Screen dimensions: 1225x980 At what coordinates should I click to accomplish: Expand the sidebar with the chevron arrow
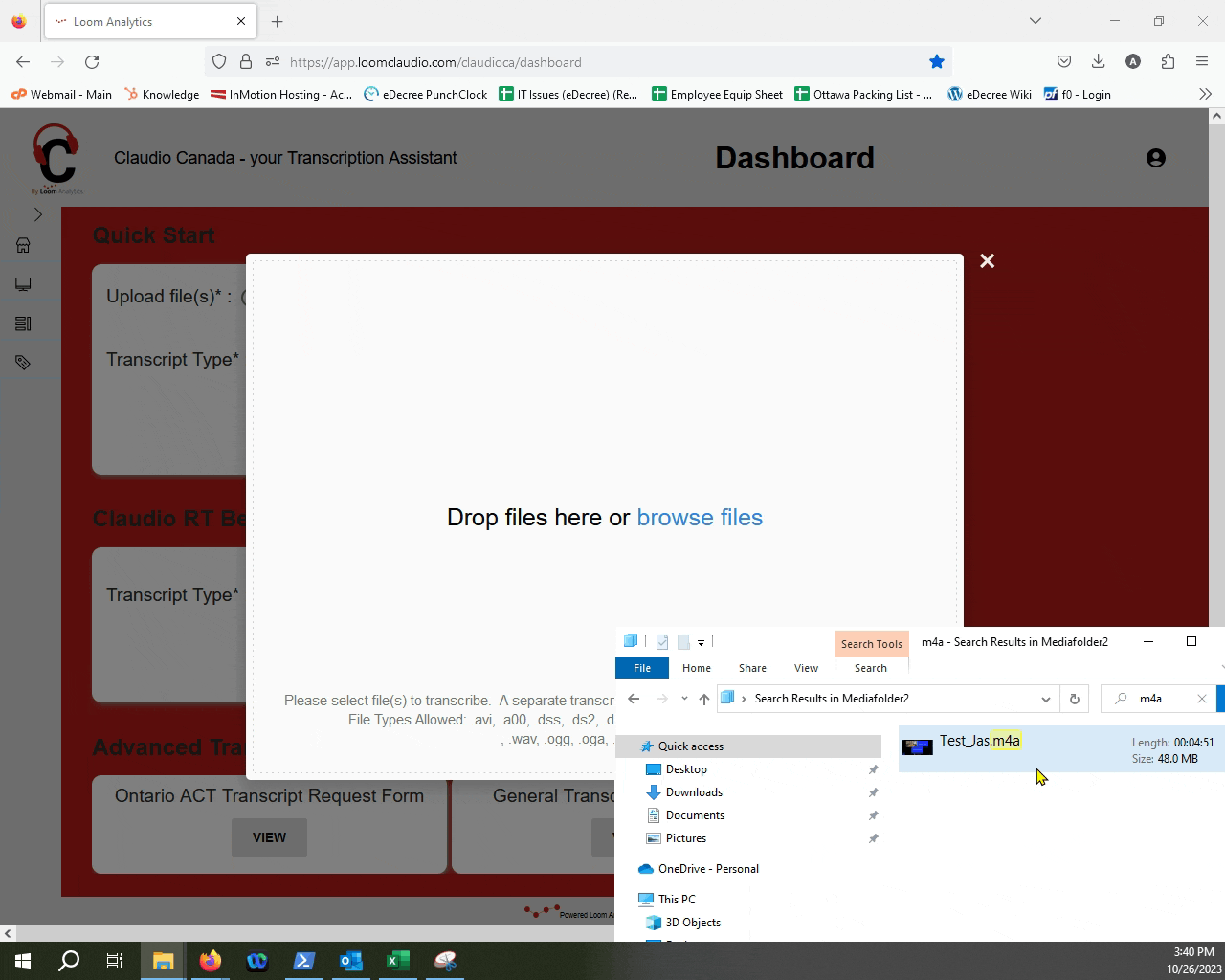click(x=38, y=214)
